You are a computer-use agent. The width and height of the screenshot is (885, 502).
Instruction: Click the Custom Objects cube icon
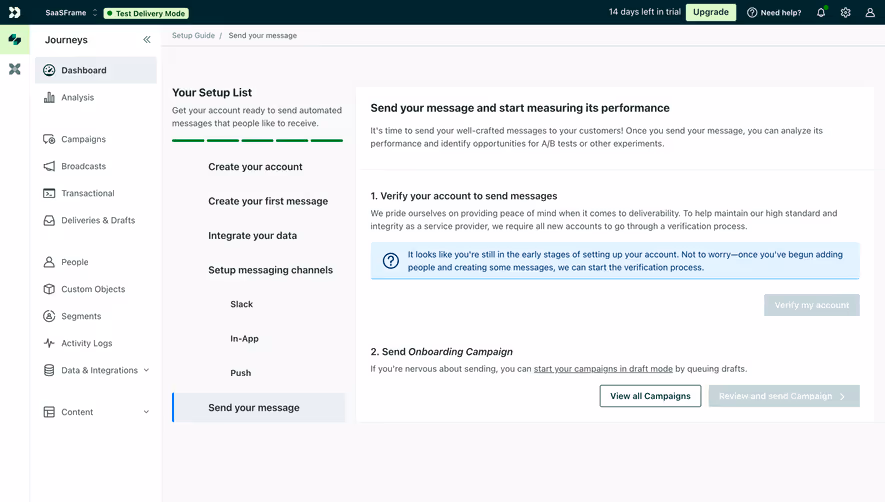click(49, 289)
